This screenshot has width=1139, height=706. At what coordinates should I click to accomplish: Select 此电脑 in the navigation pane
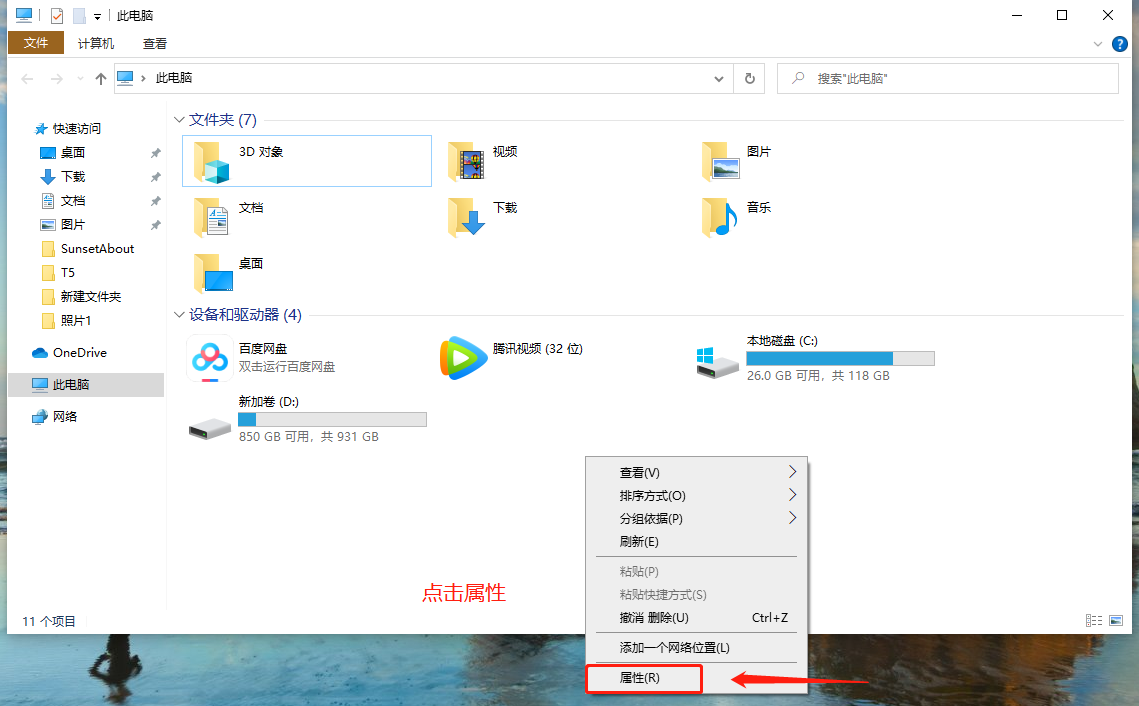[86, 385]
